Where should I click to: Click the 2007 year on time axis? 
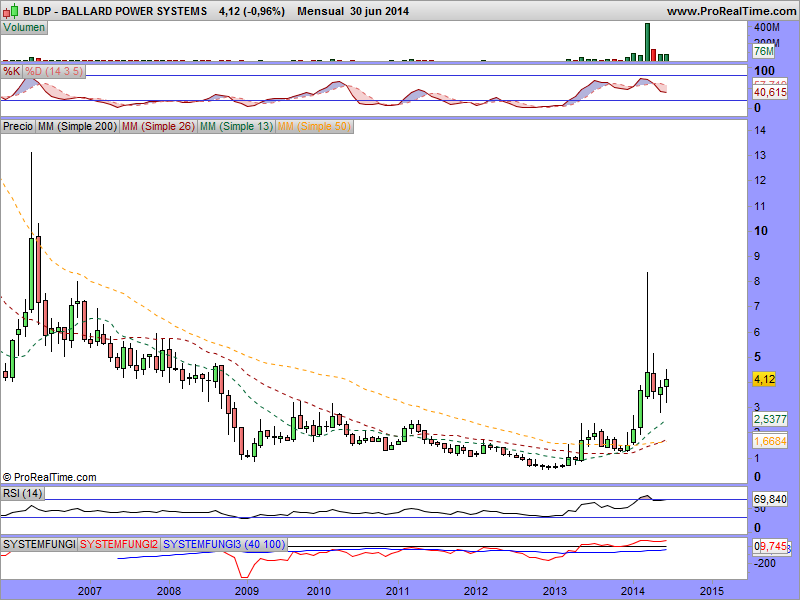click(x=90, y=591)
